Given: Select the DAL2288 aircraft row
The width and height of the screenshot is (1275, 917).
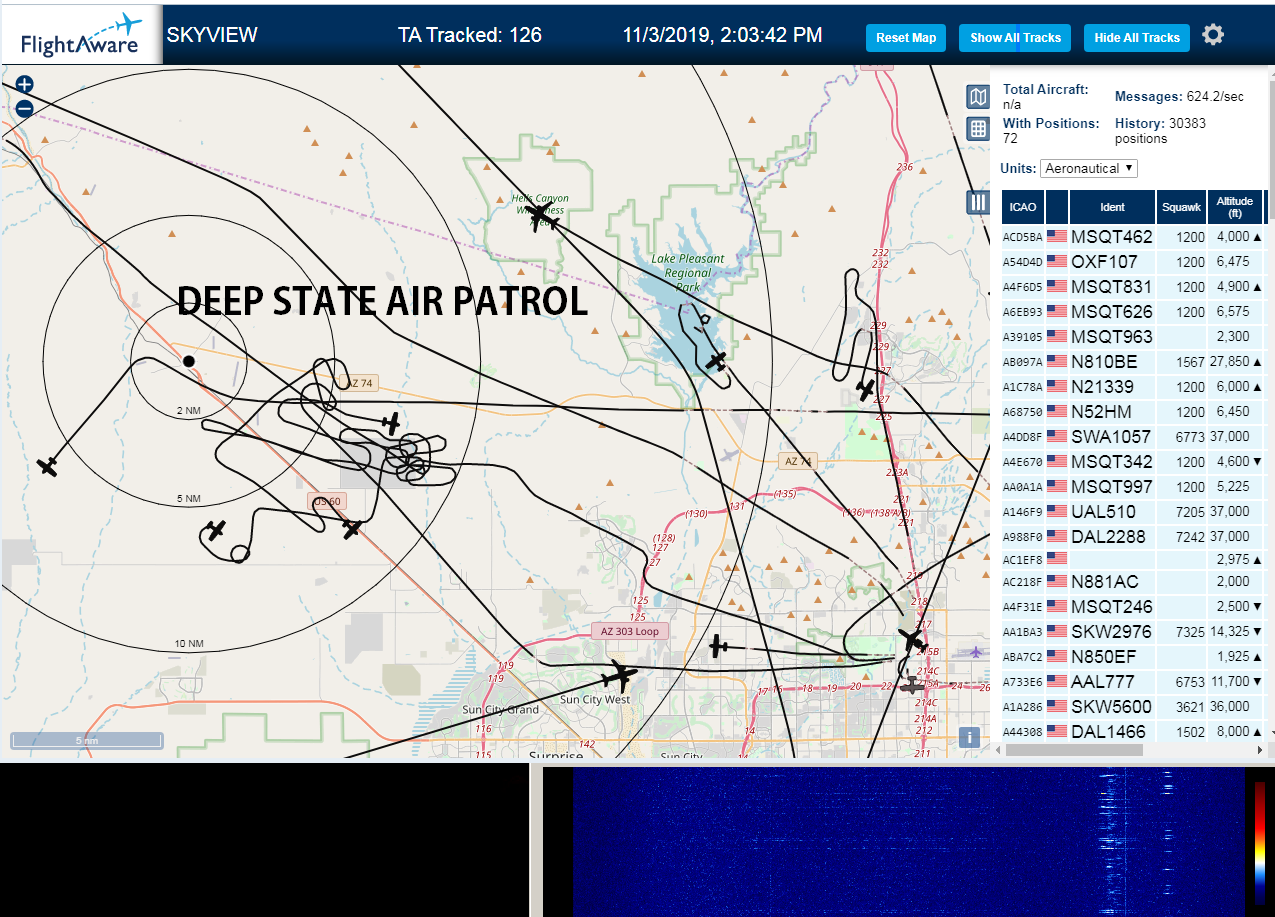Looking at the screenshot, I should pyautogui.click(x=1133, y=537).
